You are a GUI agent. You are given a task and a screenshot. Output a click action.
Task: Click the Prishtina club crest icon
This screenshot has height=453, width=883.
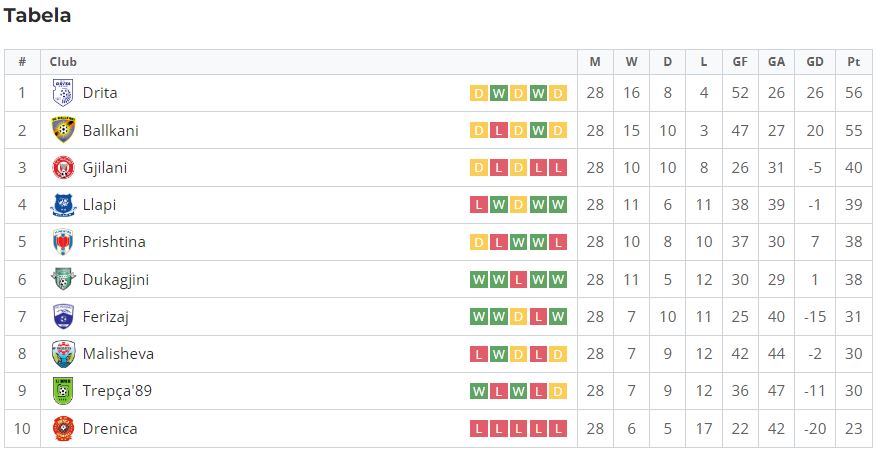[63, 242]
